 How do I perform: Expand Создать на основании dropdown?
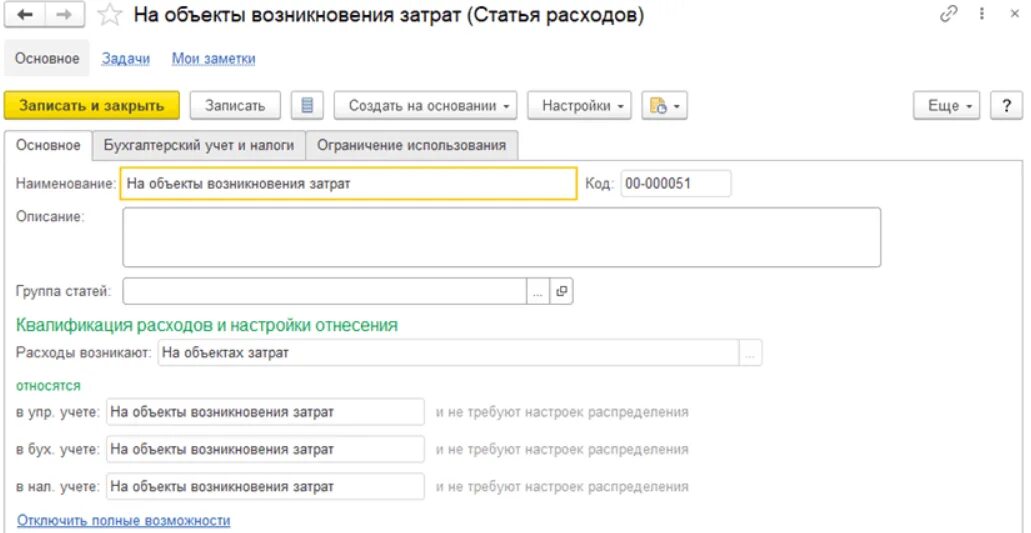(431, 106)
